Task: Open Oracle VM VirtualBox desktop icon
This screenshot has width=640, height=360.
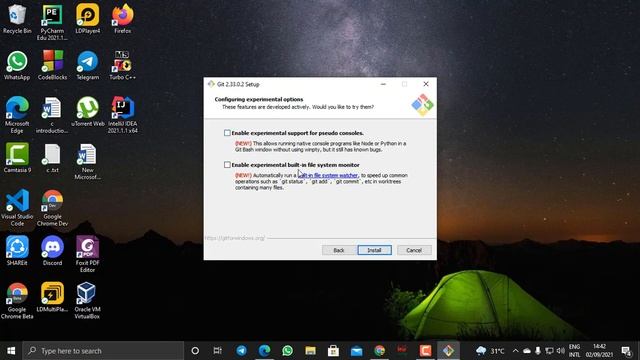Action: (87, 301)
